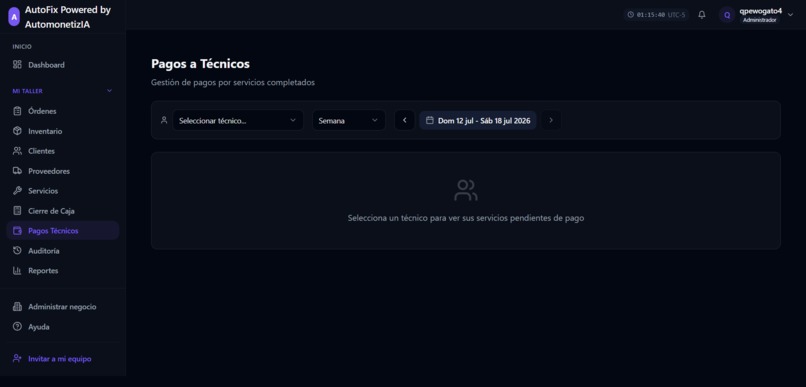Click the Reportes bar chart icon
This screenshot has width=806, height=387.
pos(17,270)
